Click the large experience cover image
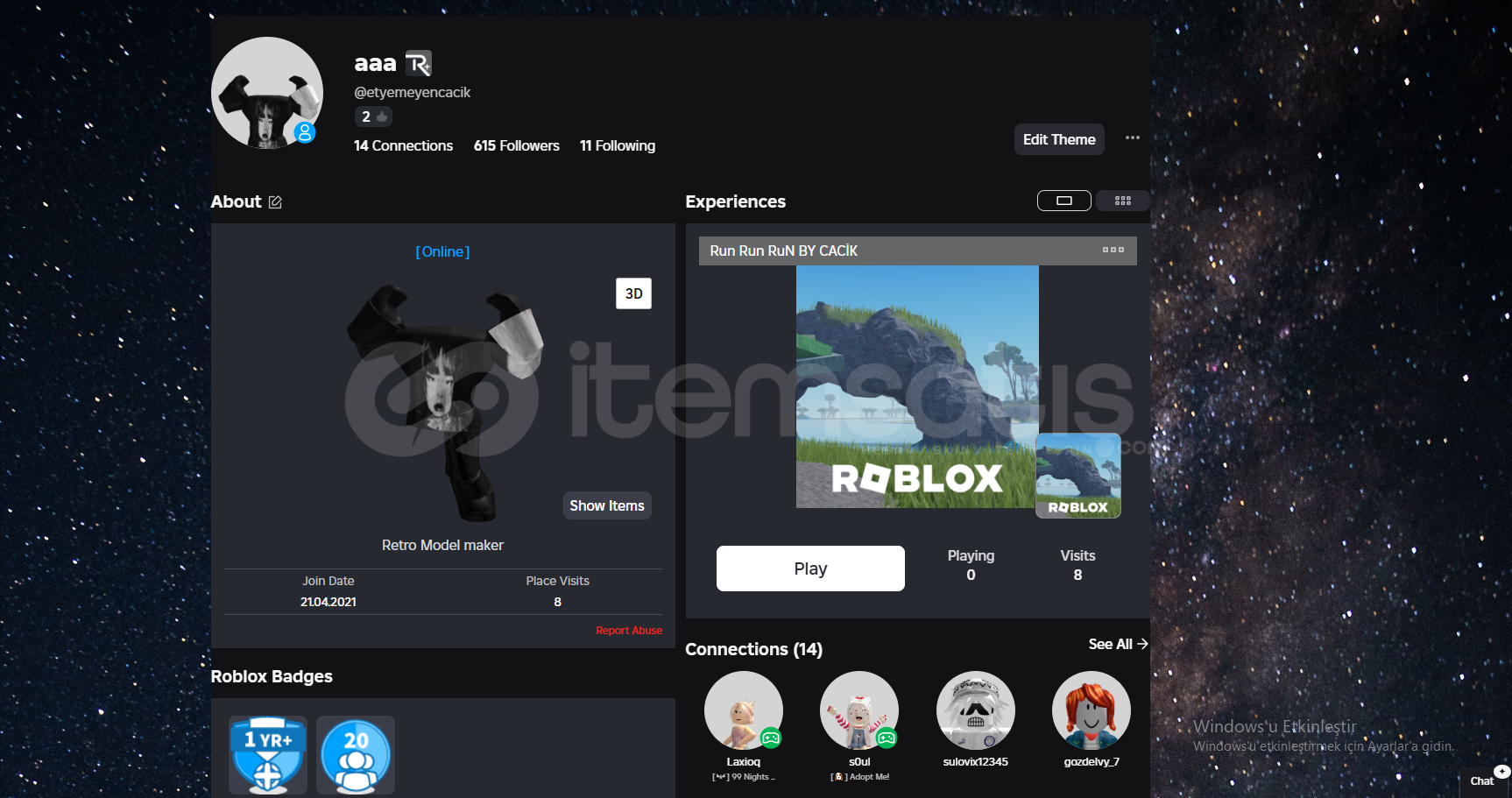The width and height of the screenshot is (1512, 798). point(917,386)
